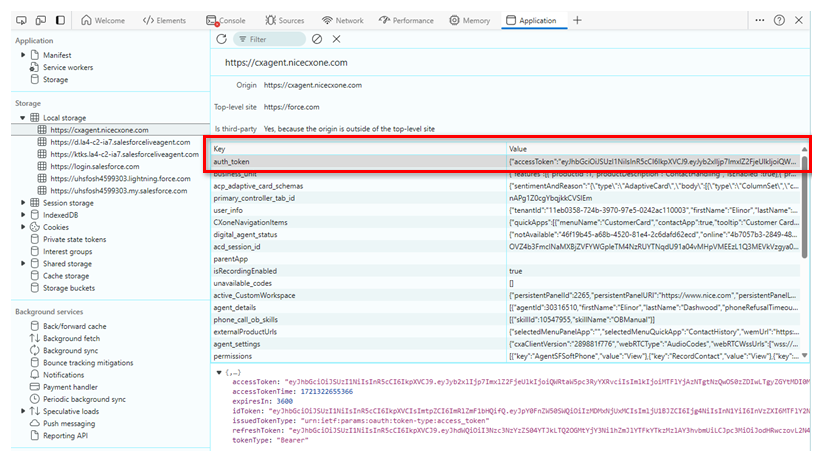Viewport: 824px width, 463px height.
Task: Open the Memory tab
Action: (x=470, y=20)
